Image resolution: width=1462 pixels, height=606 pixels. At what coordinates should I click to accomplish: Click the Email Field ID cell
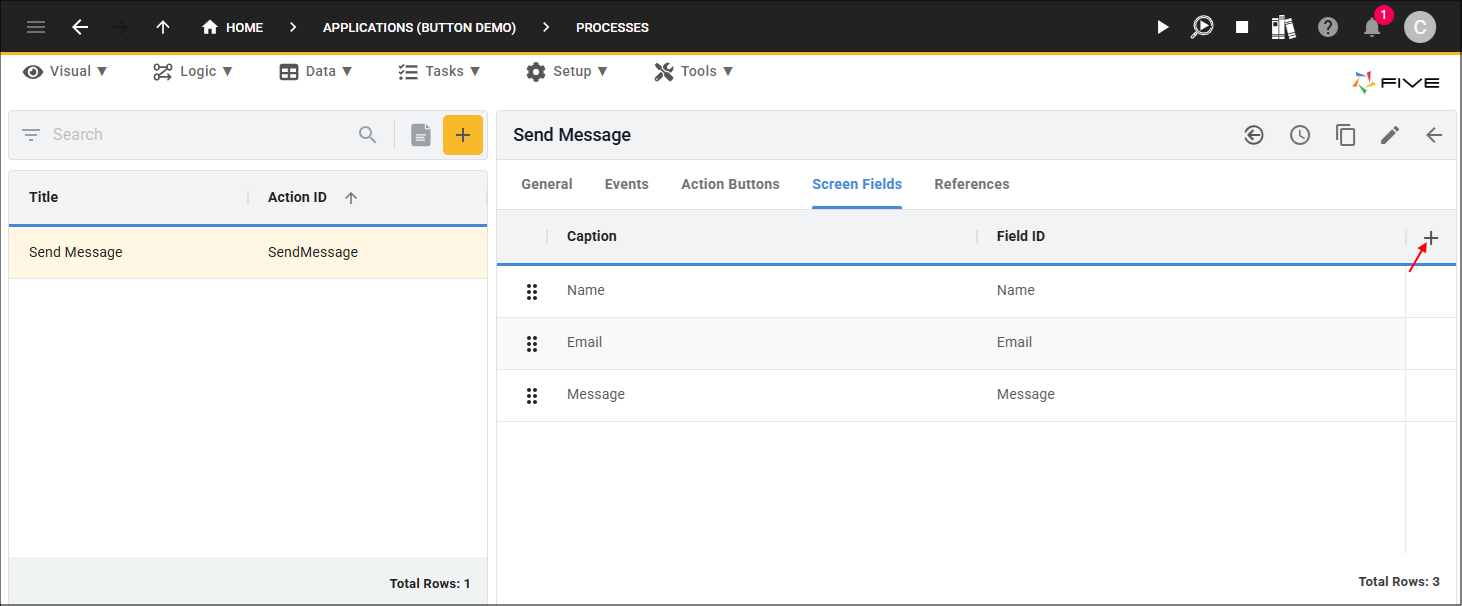(1015, 342)
